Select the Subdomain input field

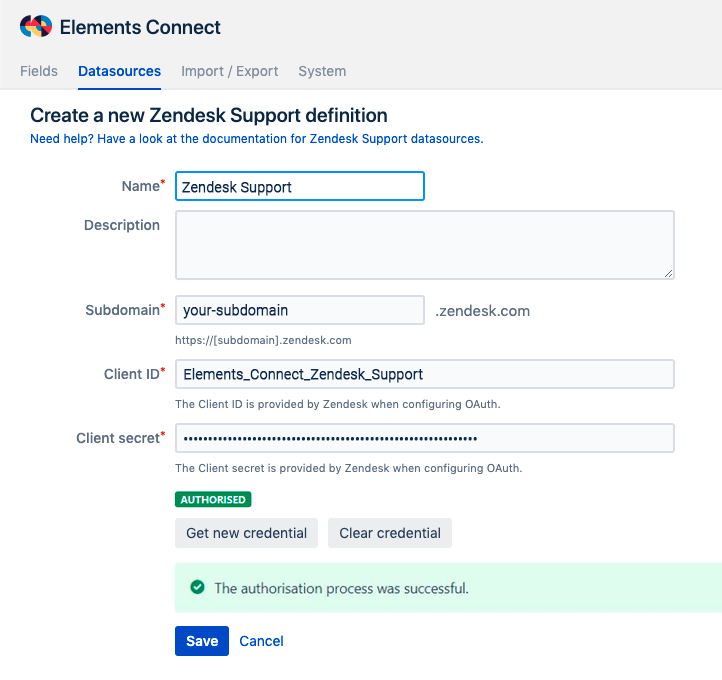299,310
